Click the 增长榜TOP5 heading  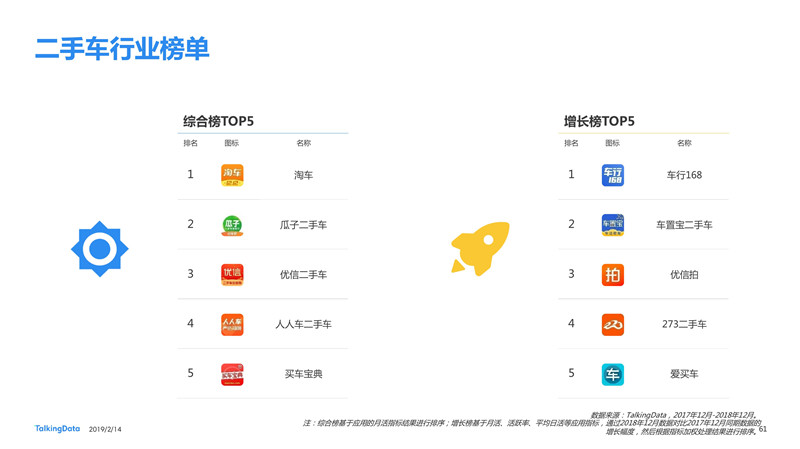(x=599, y=121)
